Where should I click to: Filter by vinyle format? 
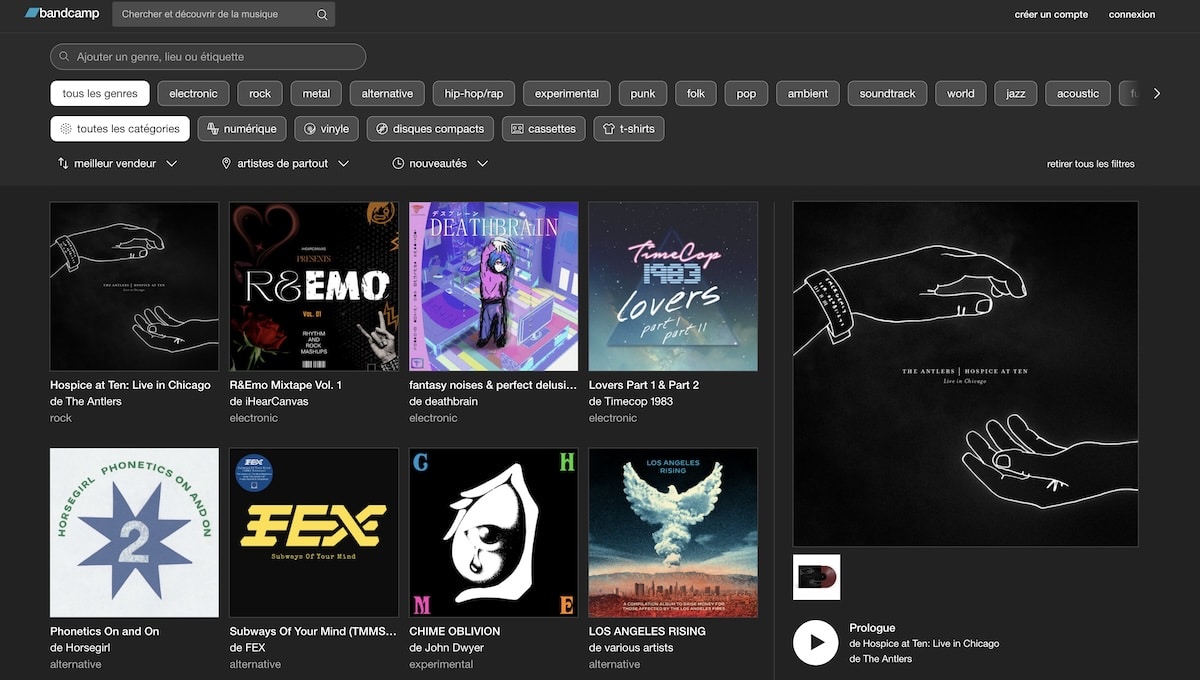[x=327, y=129]
